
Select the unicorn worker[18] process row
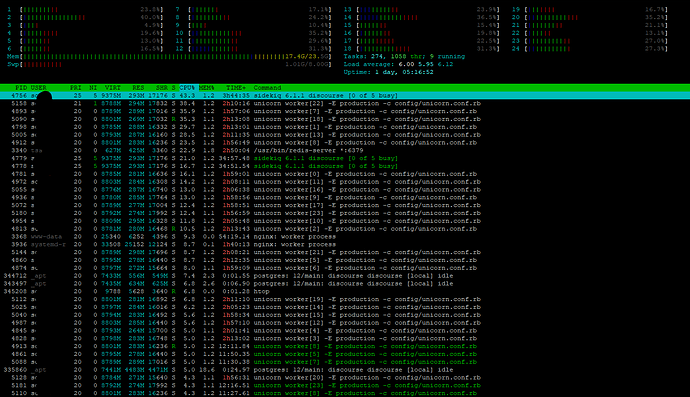[x=345, y=119]
